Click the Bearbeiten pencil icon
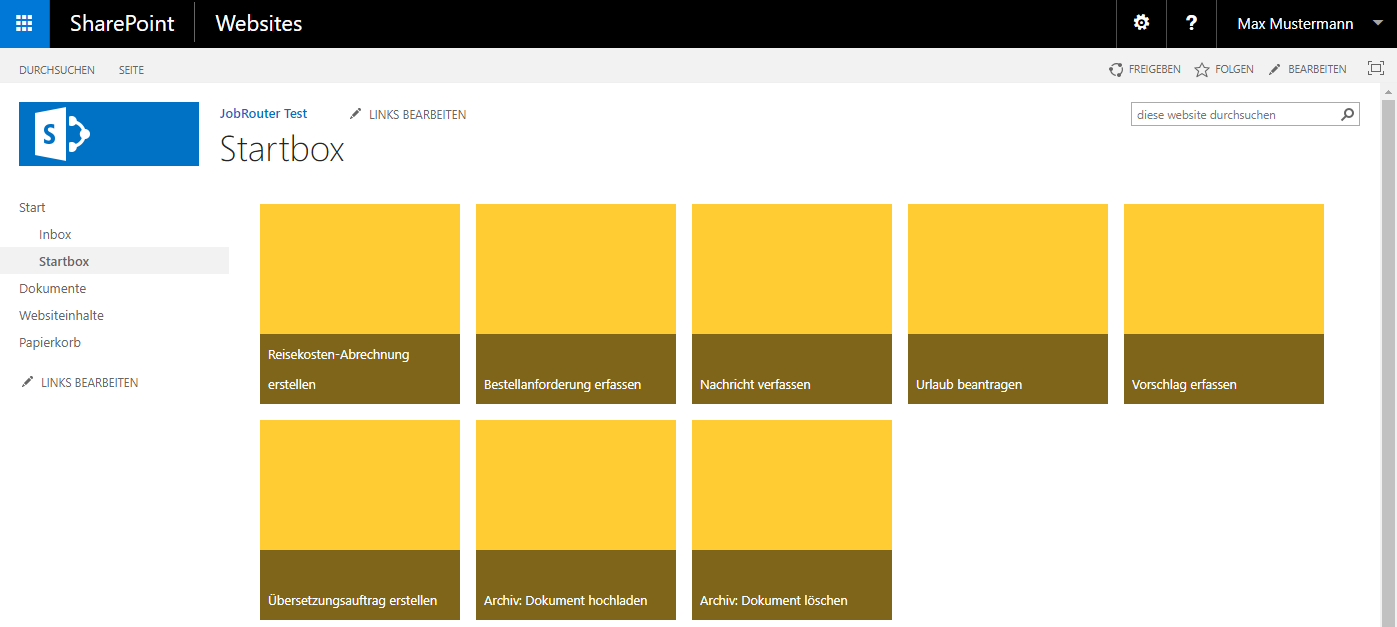The width and height of the screenshot is (1397, 627). [x=1275, y=70]
